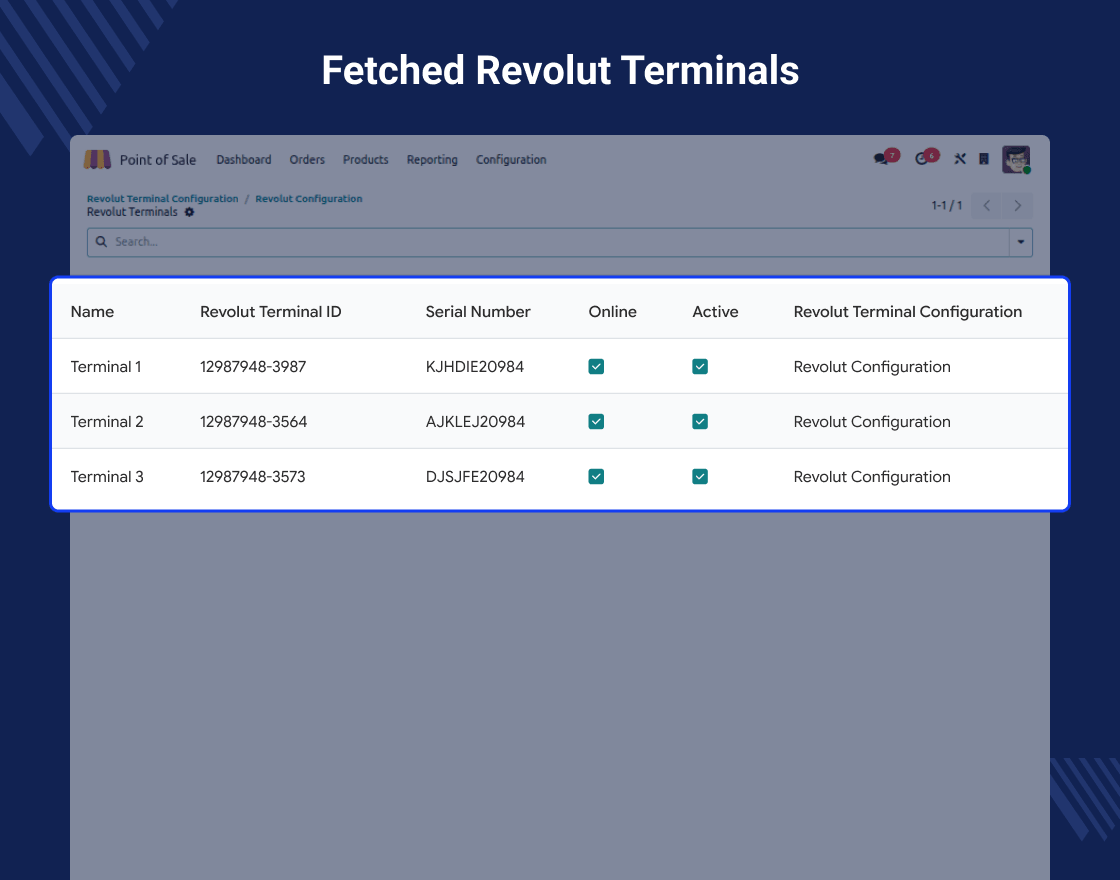Screen dimensions: 1120x880
Task: Open the Terminal 1 row name
Action: pyautogui.click(x=106, y=366)
